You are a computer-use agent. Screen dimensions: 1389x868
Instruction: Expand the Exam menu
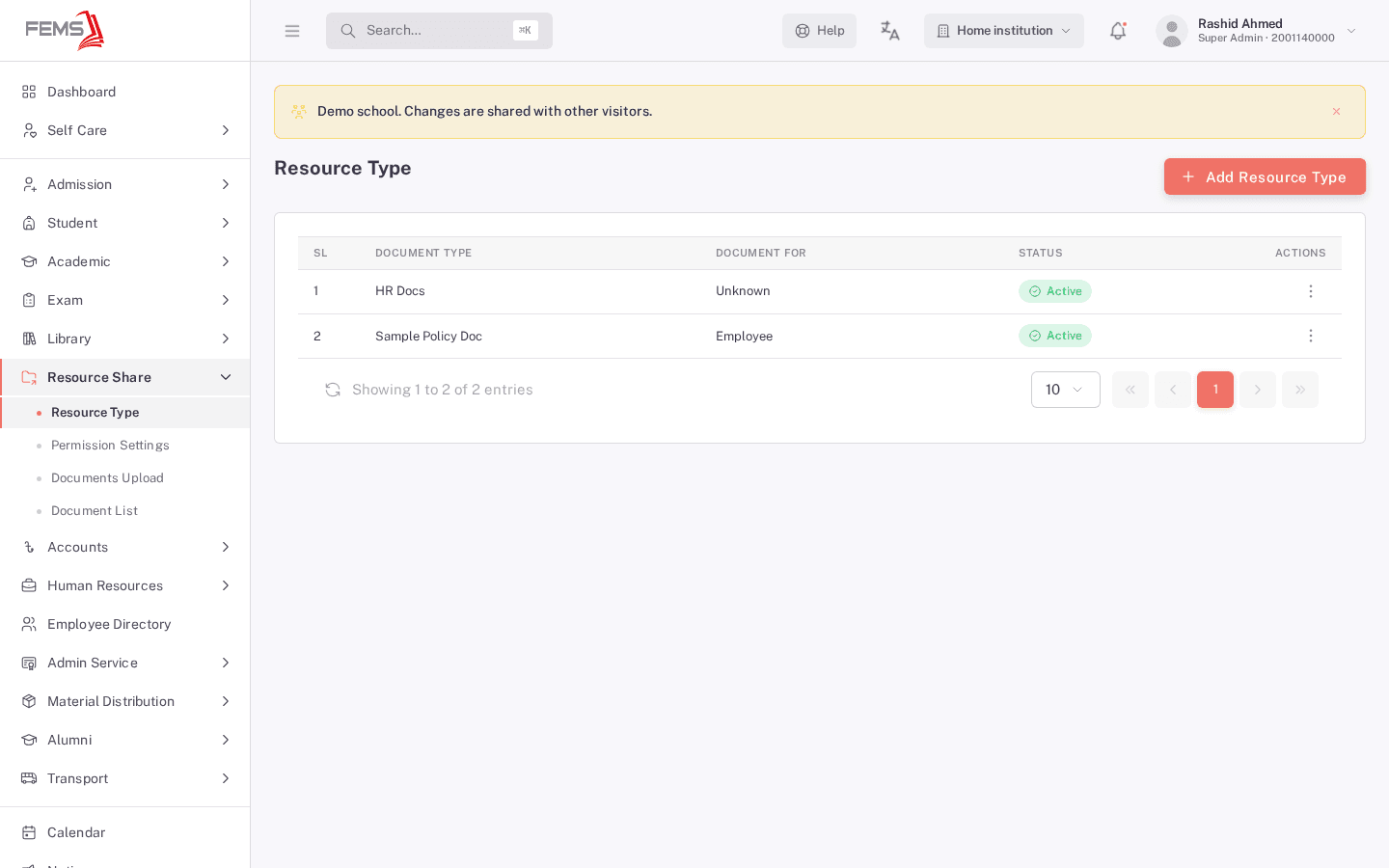point(125,300)
